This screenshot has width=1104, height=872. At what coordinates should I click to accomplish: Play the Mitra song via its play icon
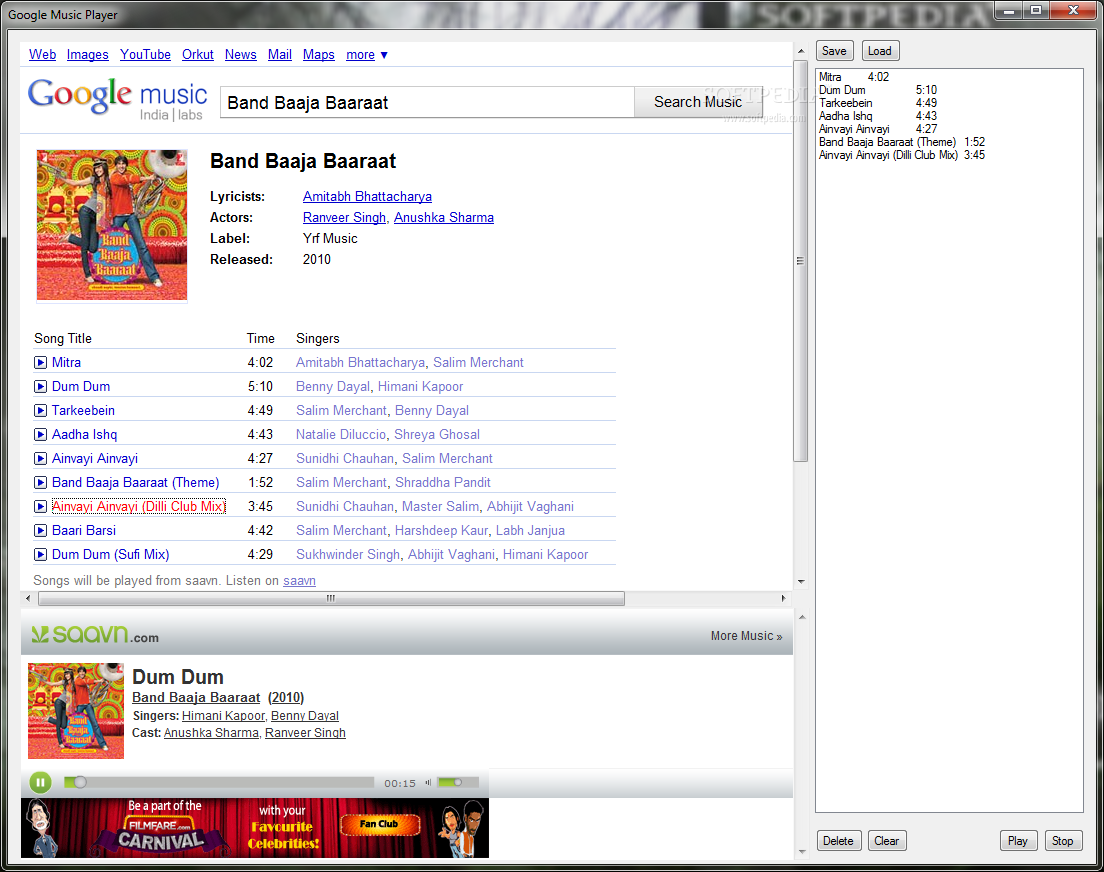tap(41, 363)
